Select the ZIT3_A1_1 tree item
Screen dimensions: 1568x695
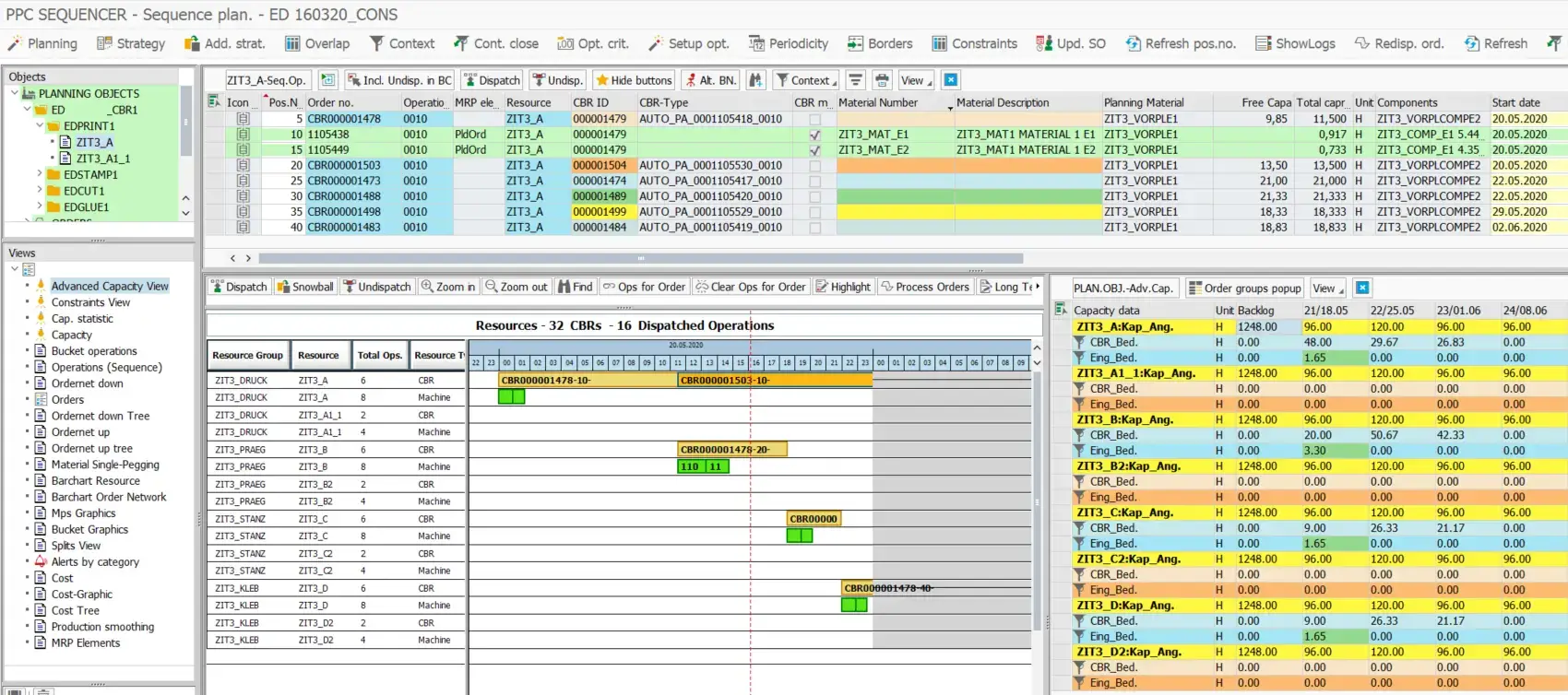(103, 159)
